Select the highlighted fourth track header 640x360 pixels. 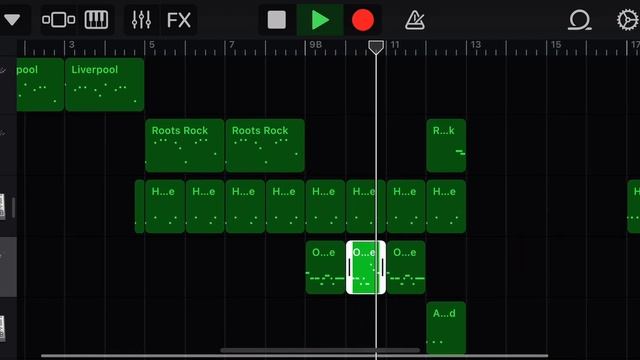click(8, 267)
